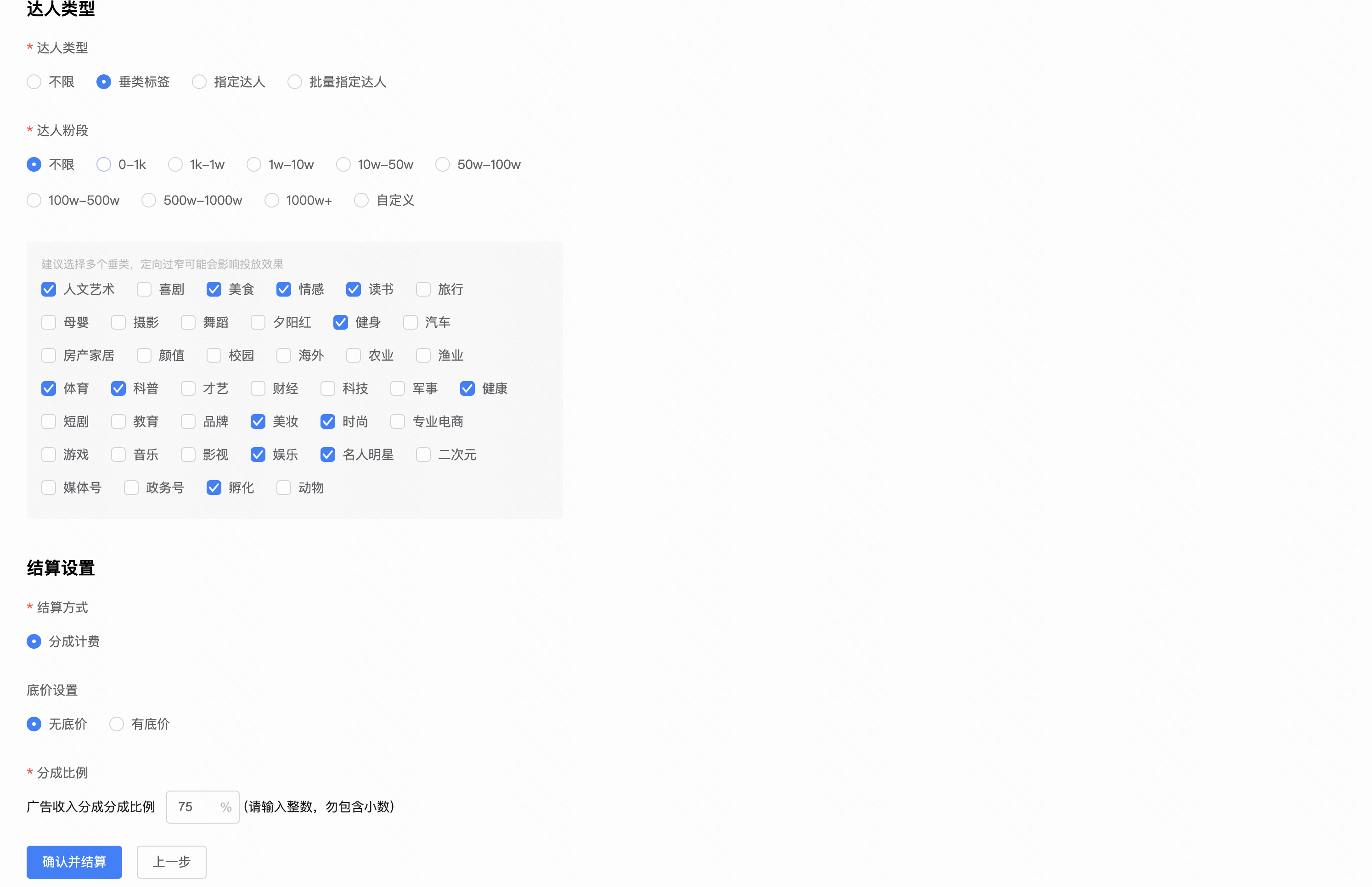Check the 动物 checkbox
1372x887 pixels.
[284, 488]
